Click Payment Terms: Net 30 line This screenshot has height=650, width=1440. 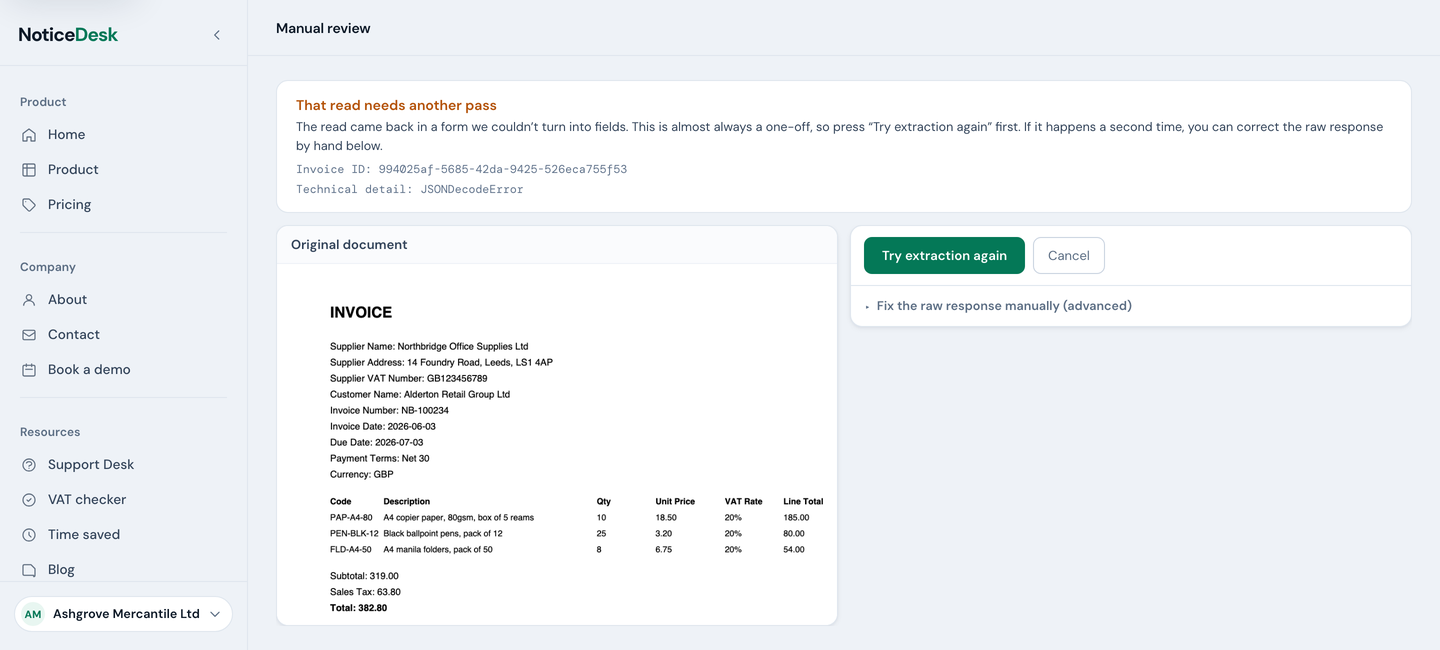(380, 458)
